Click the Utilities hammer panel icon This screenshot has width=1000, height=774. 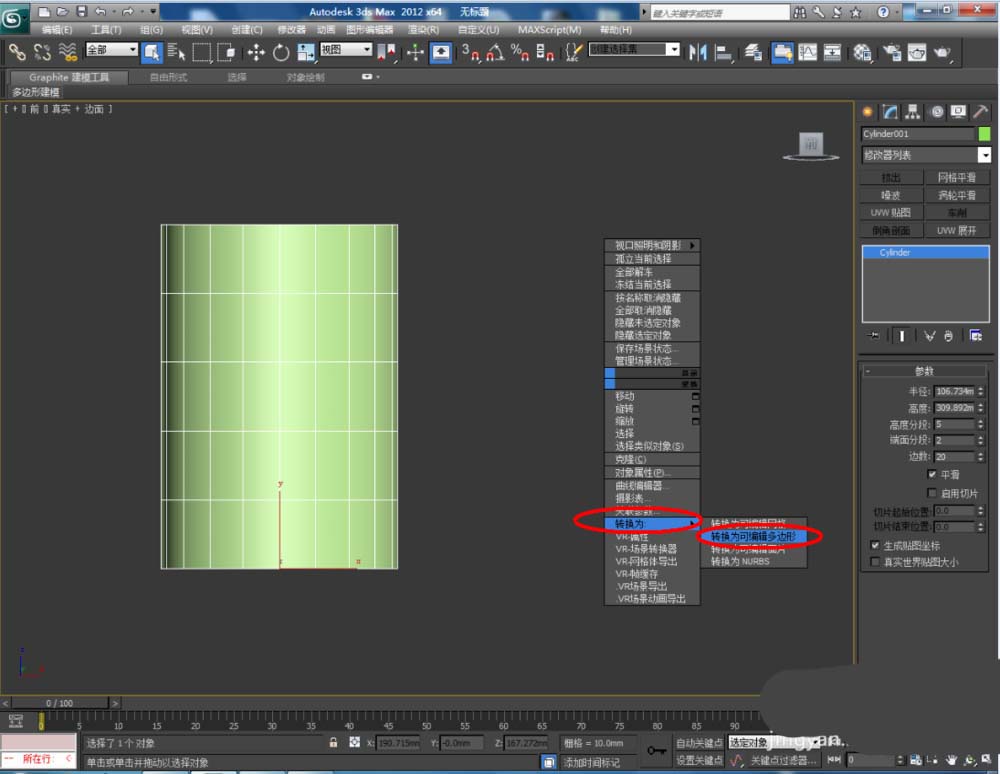(x=981, y=112)
